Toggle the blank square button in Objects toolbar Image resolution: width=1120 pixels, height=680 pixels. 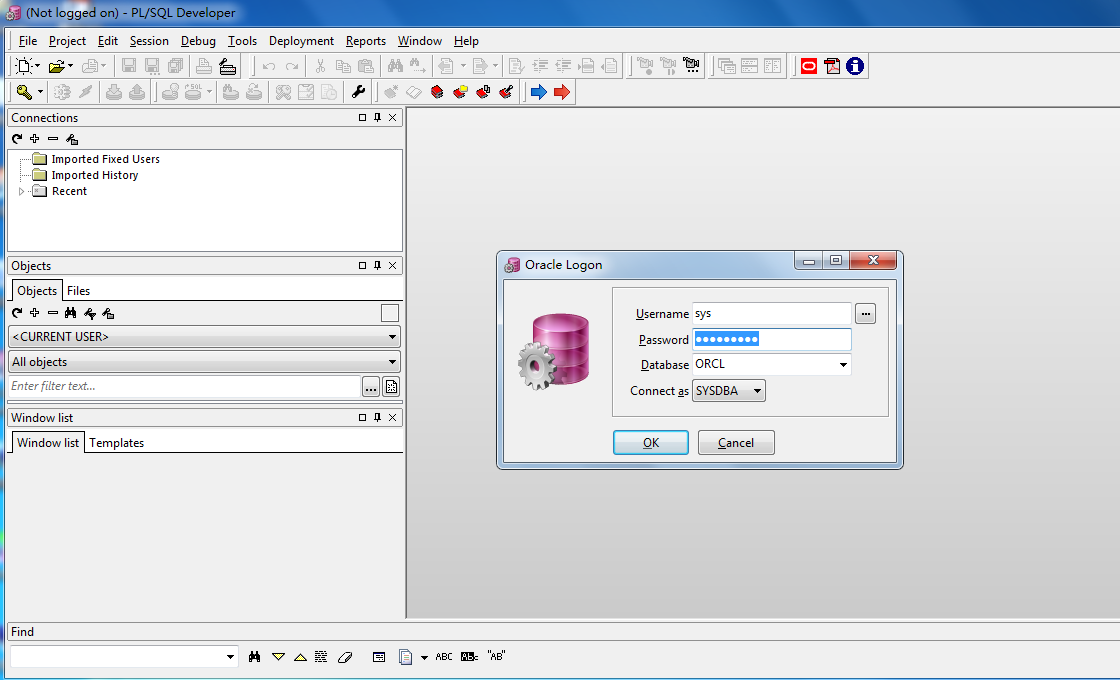[390, 313]
